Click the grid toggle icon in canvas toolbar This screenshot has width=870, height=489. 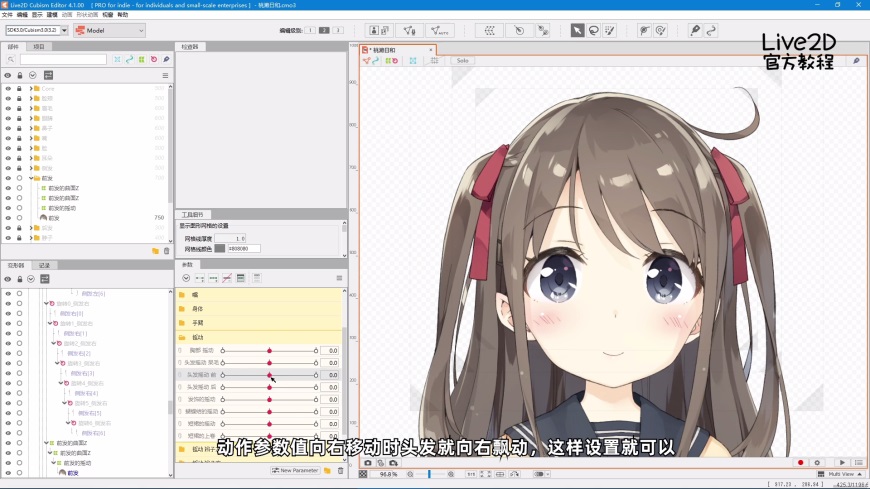(434, 61)
